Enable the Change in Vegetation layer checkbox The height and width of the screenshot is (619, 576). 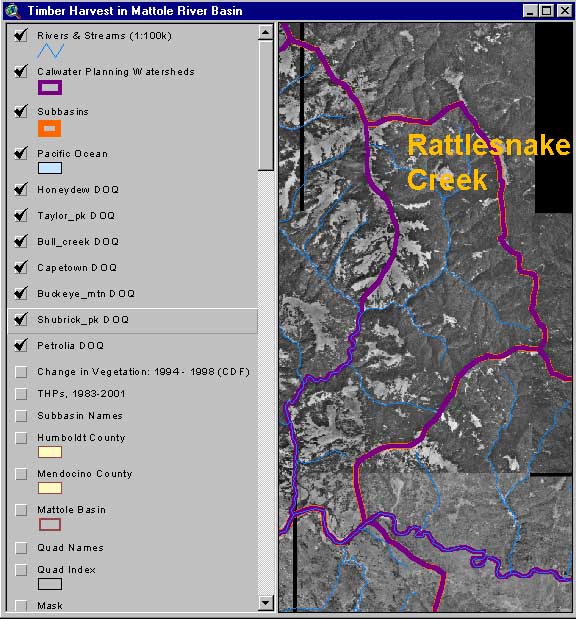[21, 372]
